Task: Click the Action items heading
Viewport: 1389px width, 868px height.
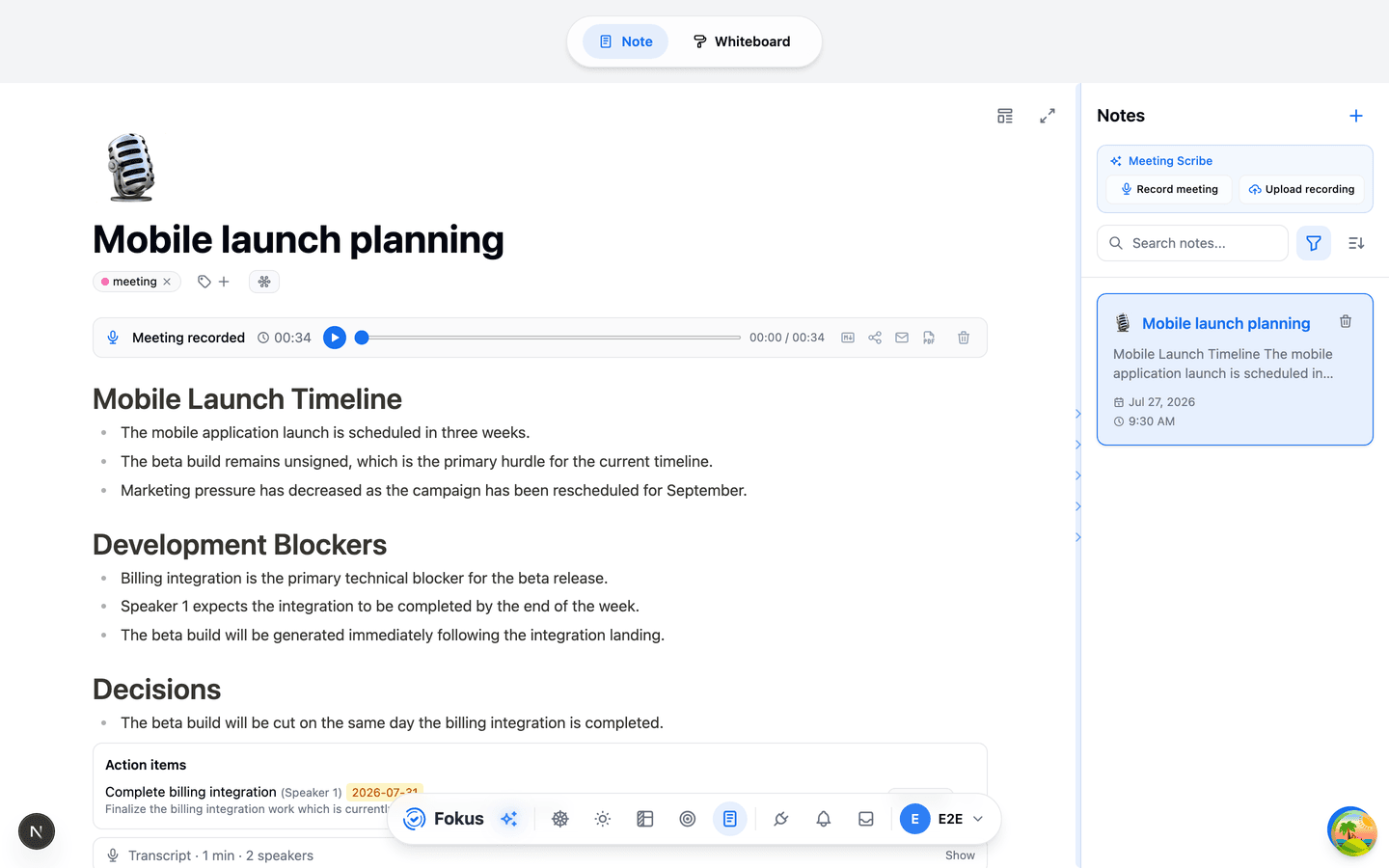Action: click(146, 765)
